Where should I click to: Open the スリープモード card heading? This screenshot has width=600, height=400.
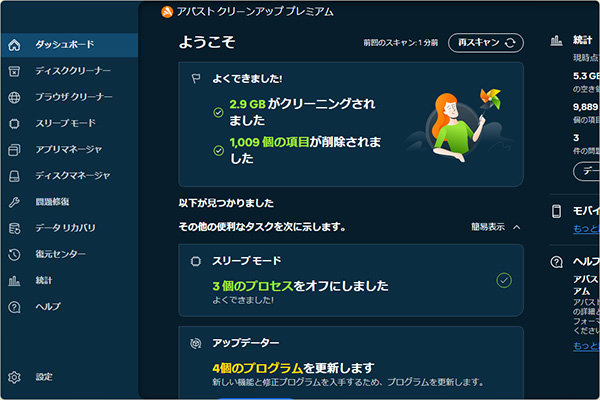(x=247, y=261)
